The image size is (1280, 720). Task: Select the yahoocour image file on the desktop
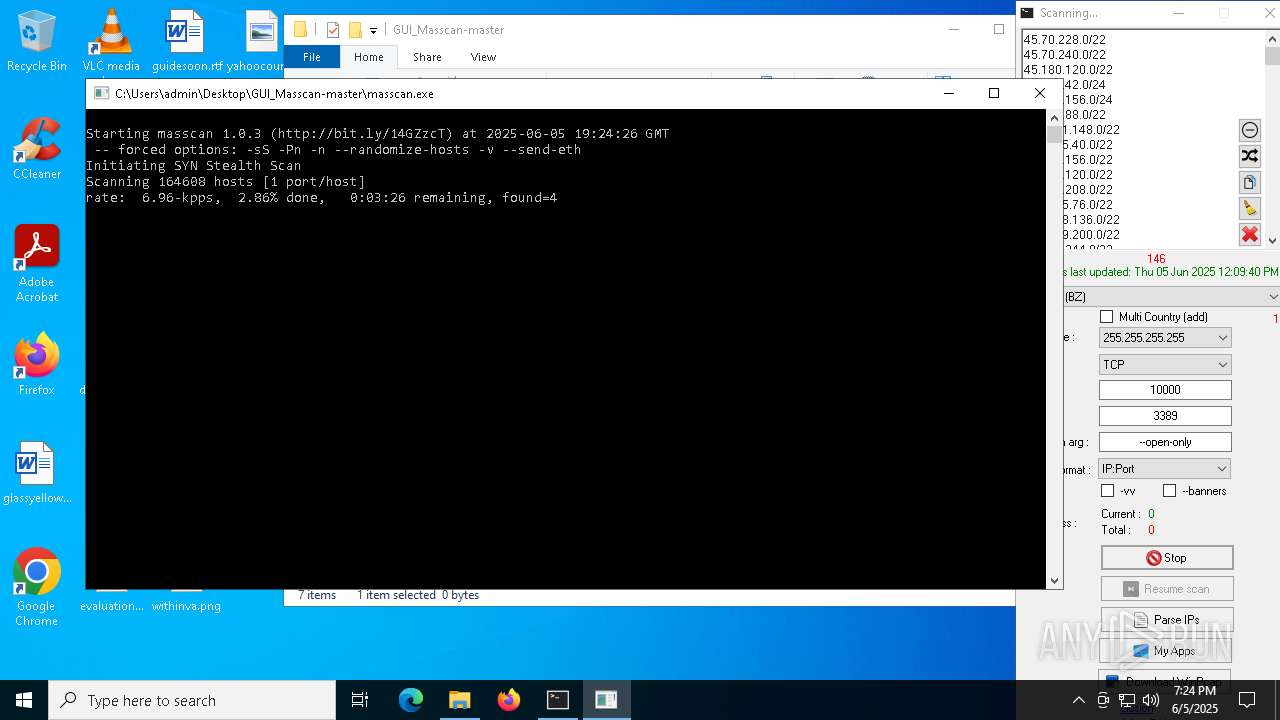(x=259, y=41)
